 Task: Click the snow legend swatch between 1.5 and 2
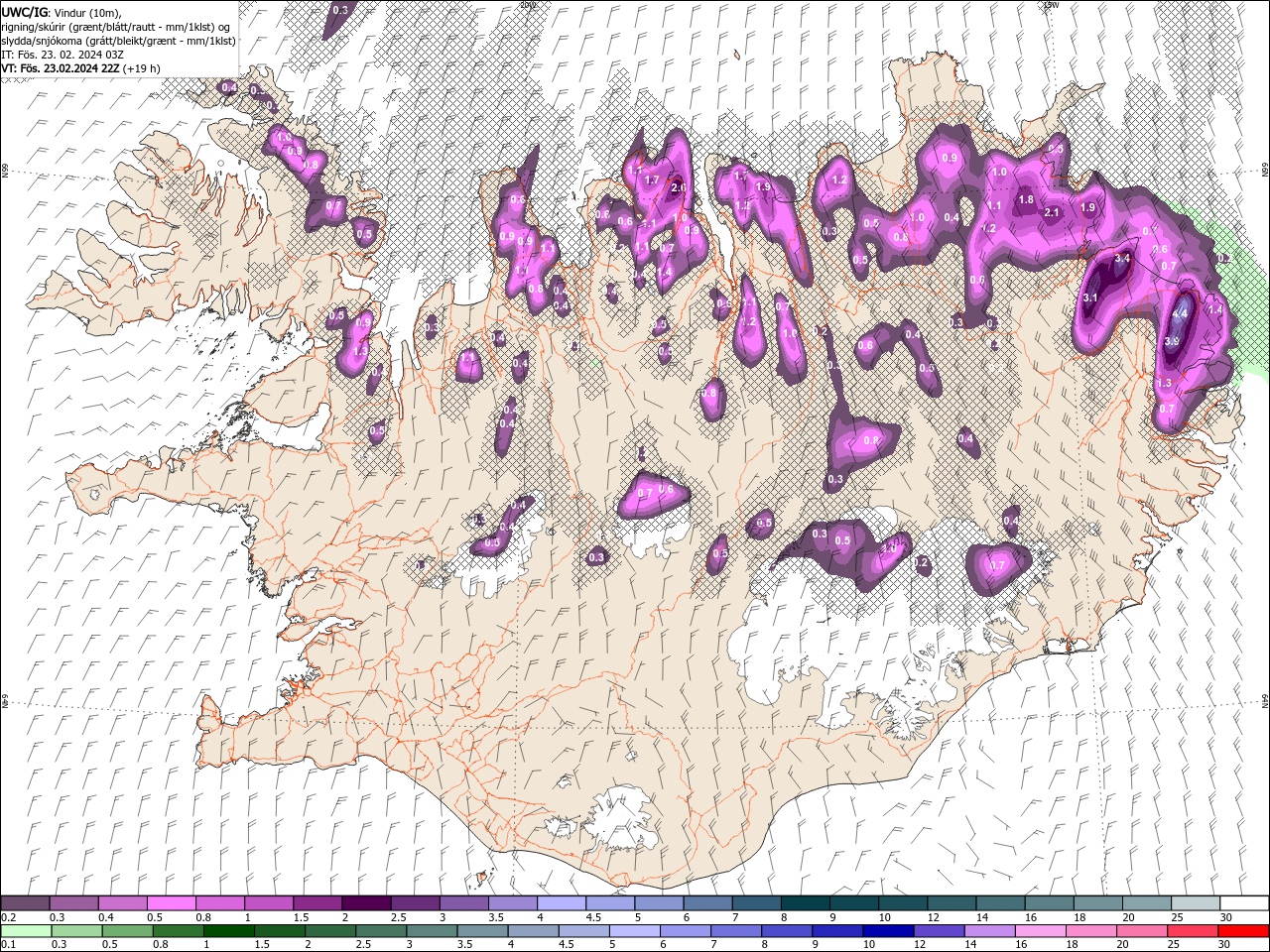[317, 903]
